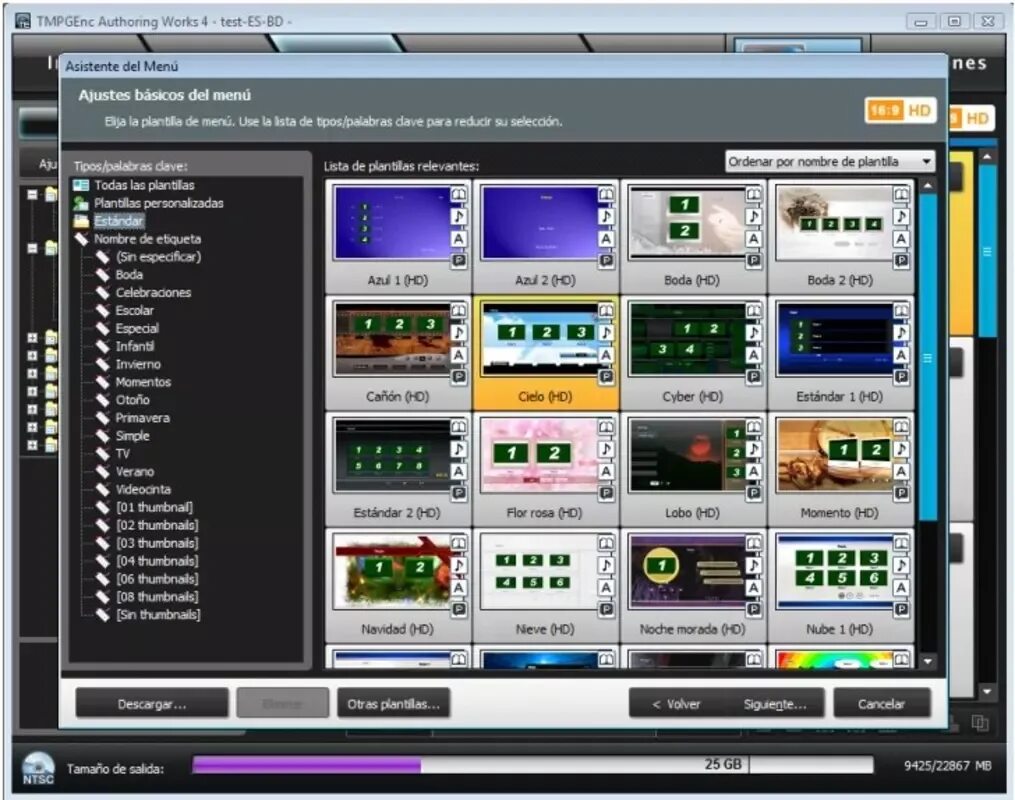This screenshot has height=800, width=1015.
Task: Click the P icon on Nube 1 (HD)
Action: 901,610
